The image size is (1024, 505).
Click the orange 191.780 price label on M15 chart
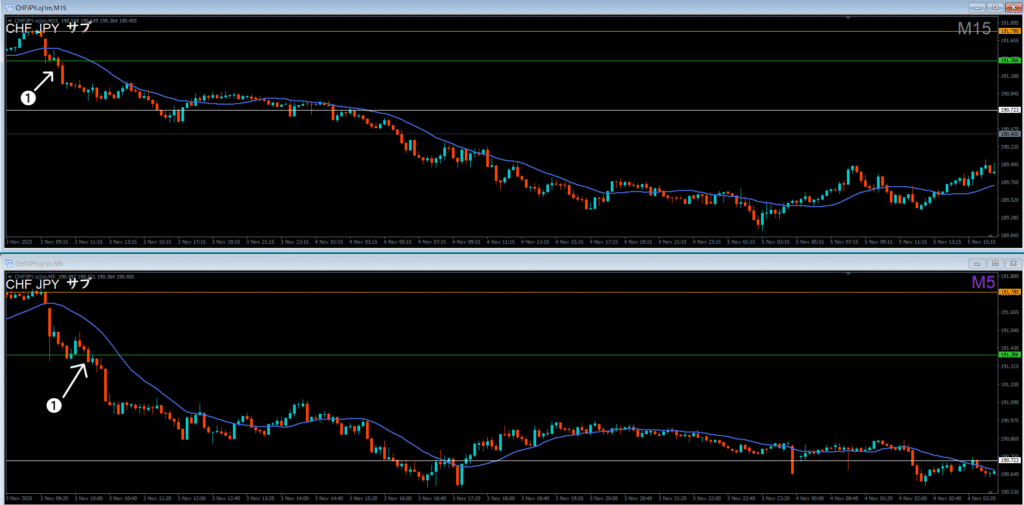[1008, 32]
